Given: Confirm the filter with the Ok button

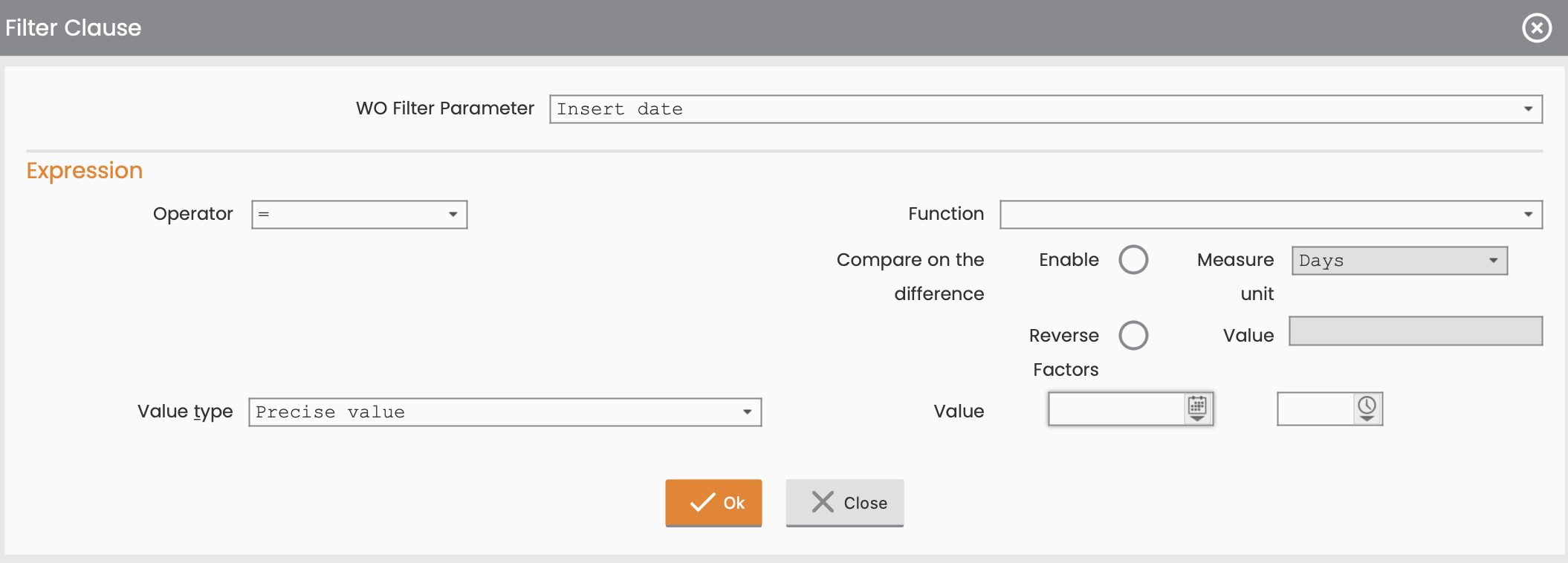Looking at the screenshot, I should tap(713, 503).
